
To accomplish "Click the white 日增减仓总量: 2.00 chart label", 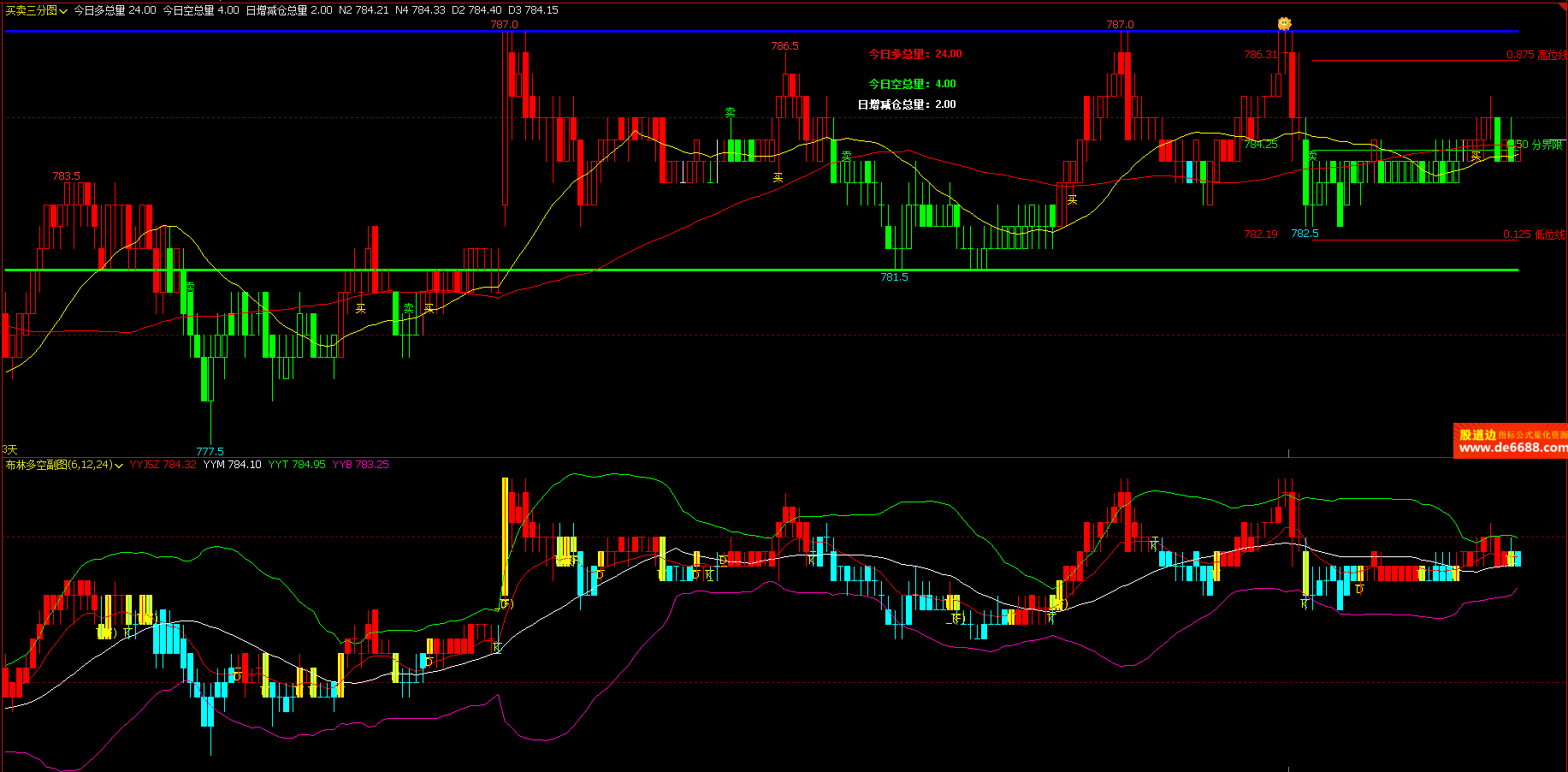I will pyautogui.click(x=907, y=104).
